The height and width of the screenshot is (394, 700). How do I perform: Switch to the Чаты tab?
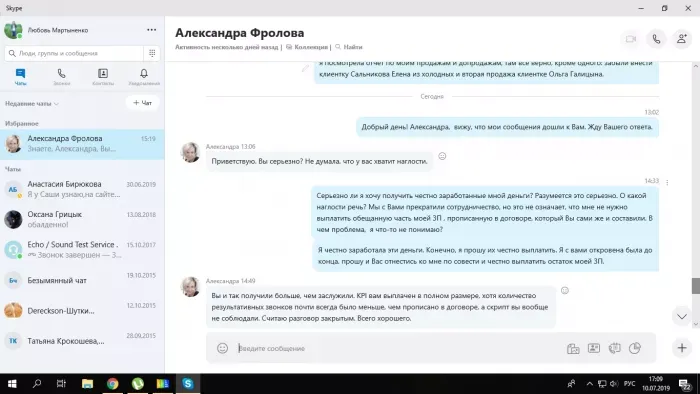click(x=21, y=77)
